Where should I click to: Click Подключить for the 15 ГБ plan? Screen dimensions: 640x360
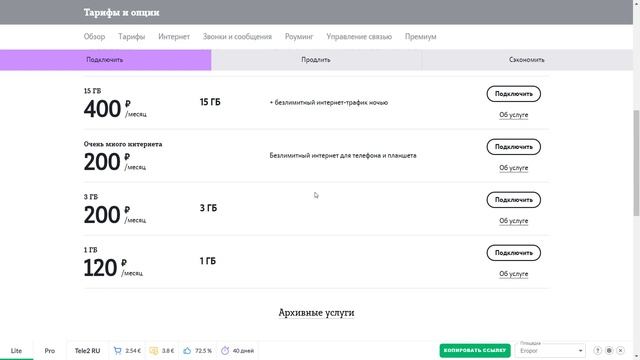coord(513,94)
